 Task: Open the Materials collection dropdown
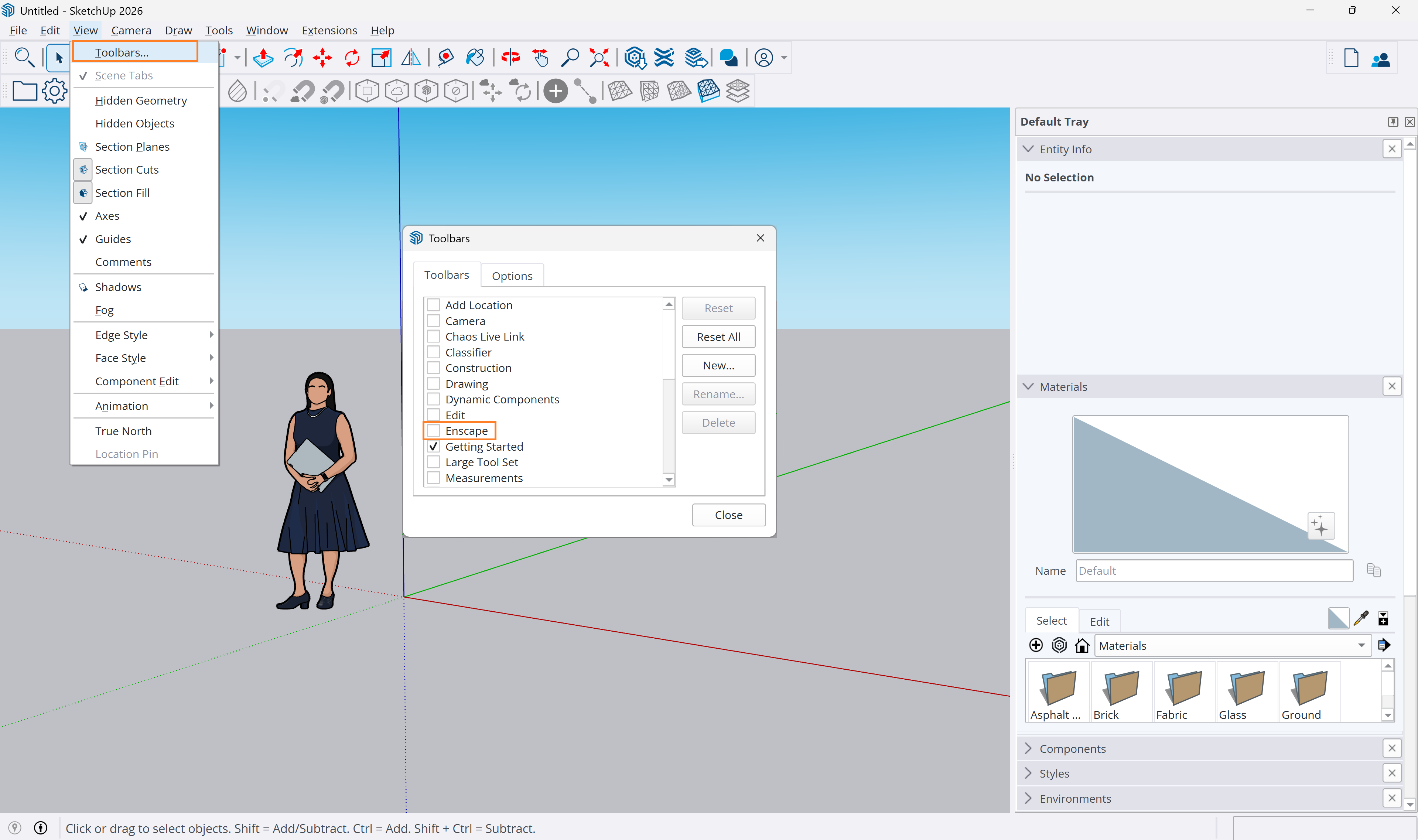click(1233, 645)
